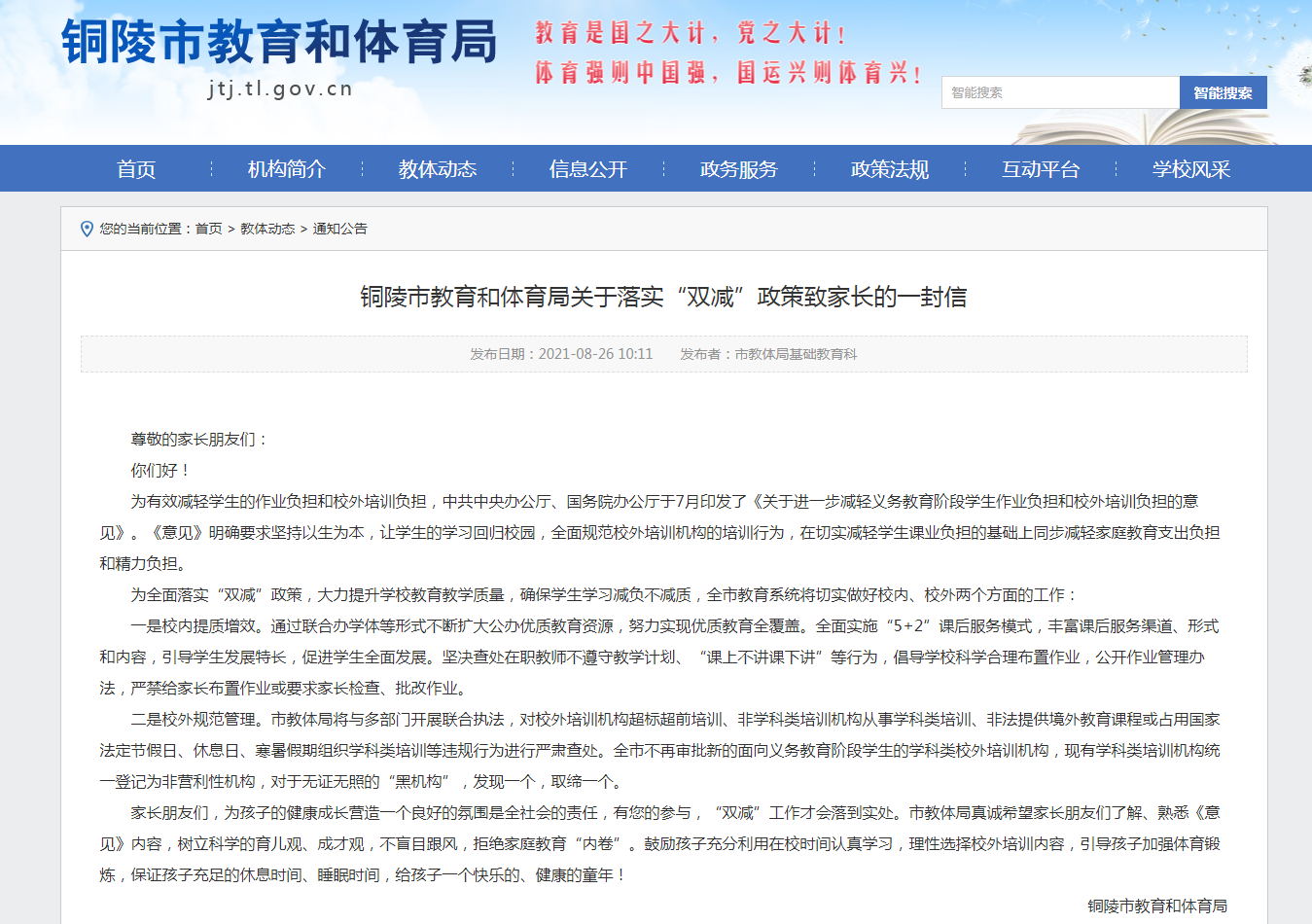Click the red slogan 教育是国之大计，党之大计！
Viewport: 1312px width, 924px height.
coord(691,33)
